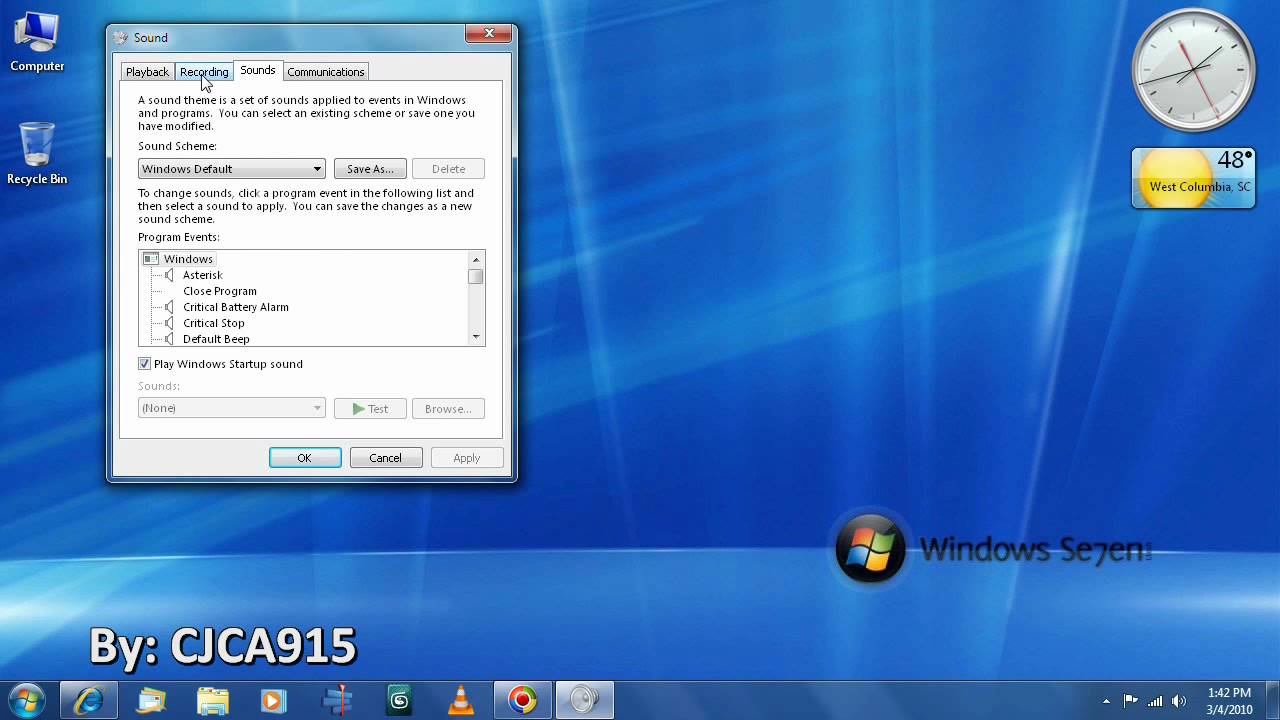The width and height of the screenshot is (1280, 720).
Task: Launch Internet Explorer from the taskbar
Action: pyautogui.click(x=89, y=700)
